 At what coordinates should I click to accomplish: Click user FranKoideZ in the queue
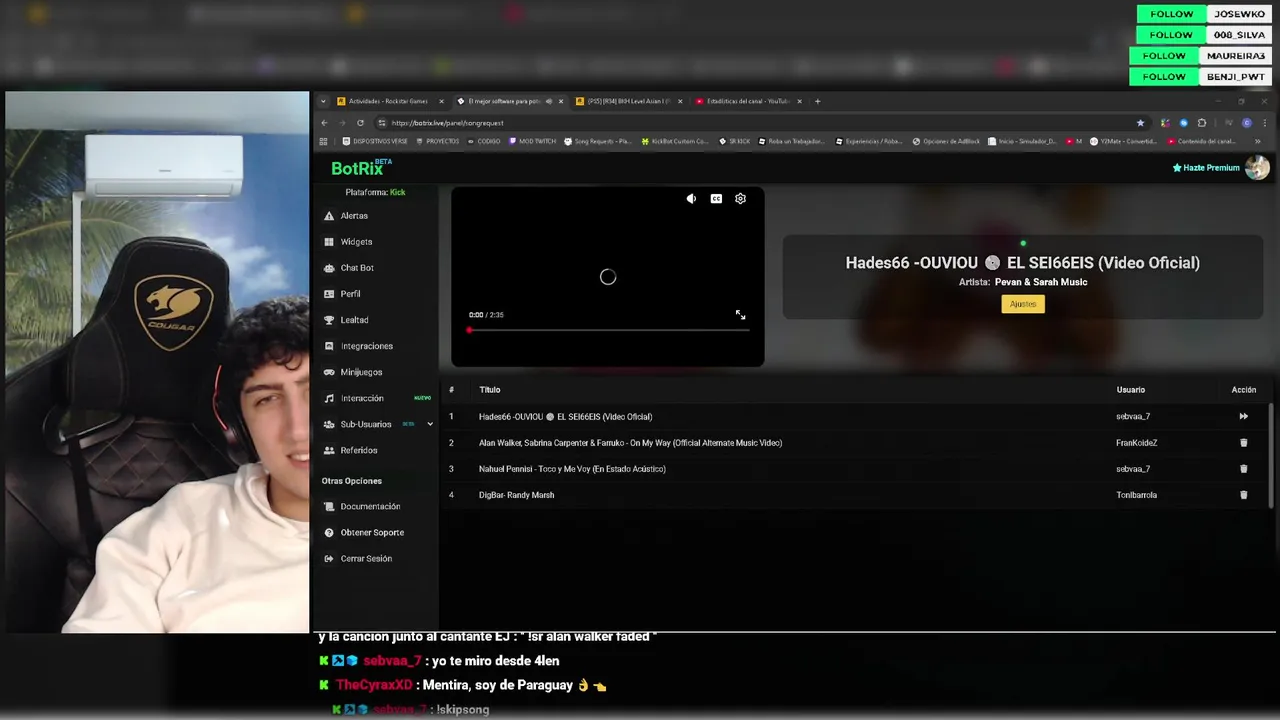pos(1136,443)
